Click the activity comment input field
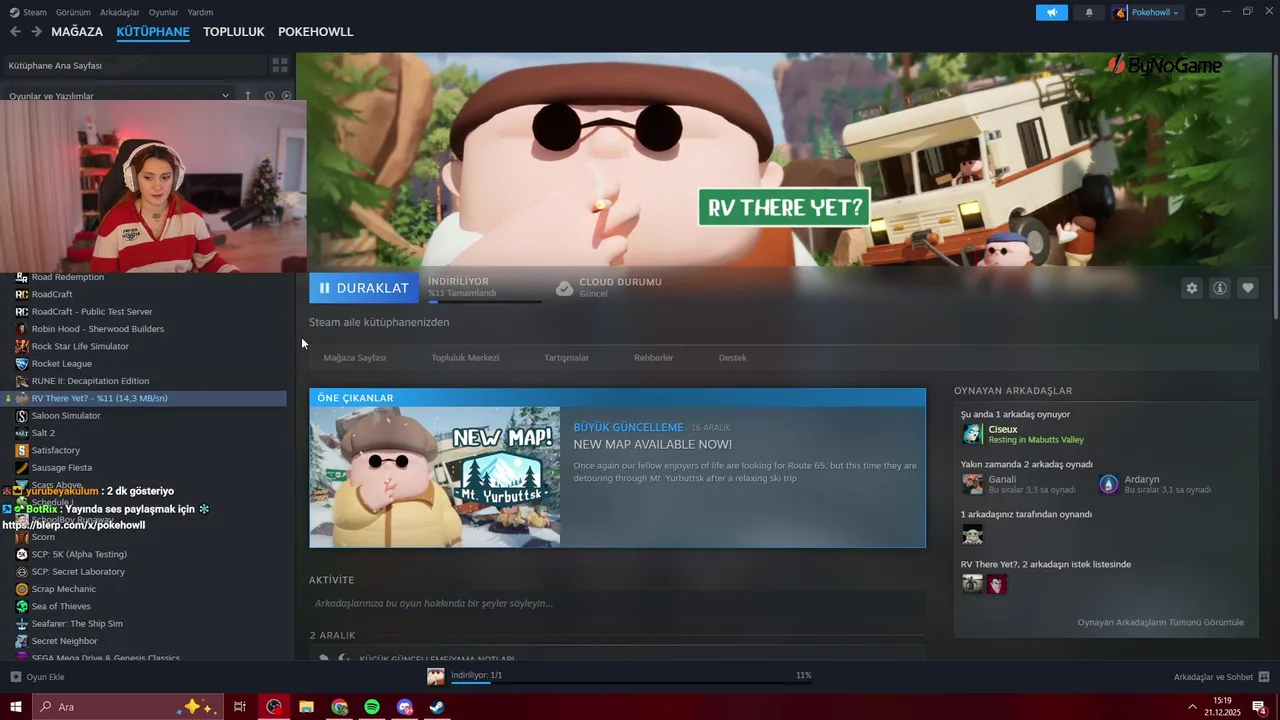 [617, 603]
